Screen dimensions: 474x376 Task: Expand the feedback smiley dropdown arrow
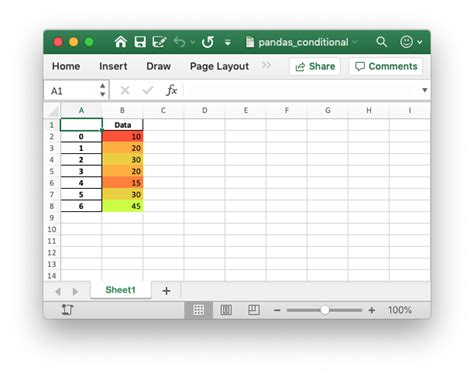420,42
